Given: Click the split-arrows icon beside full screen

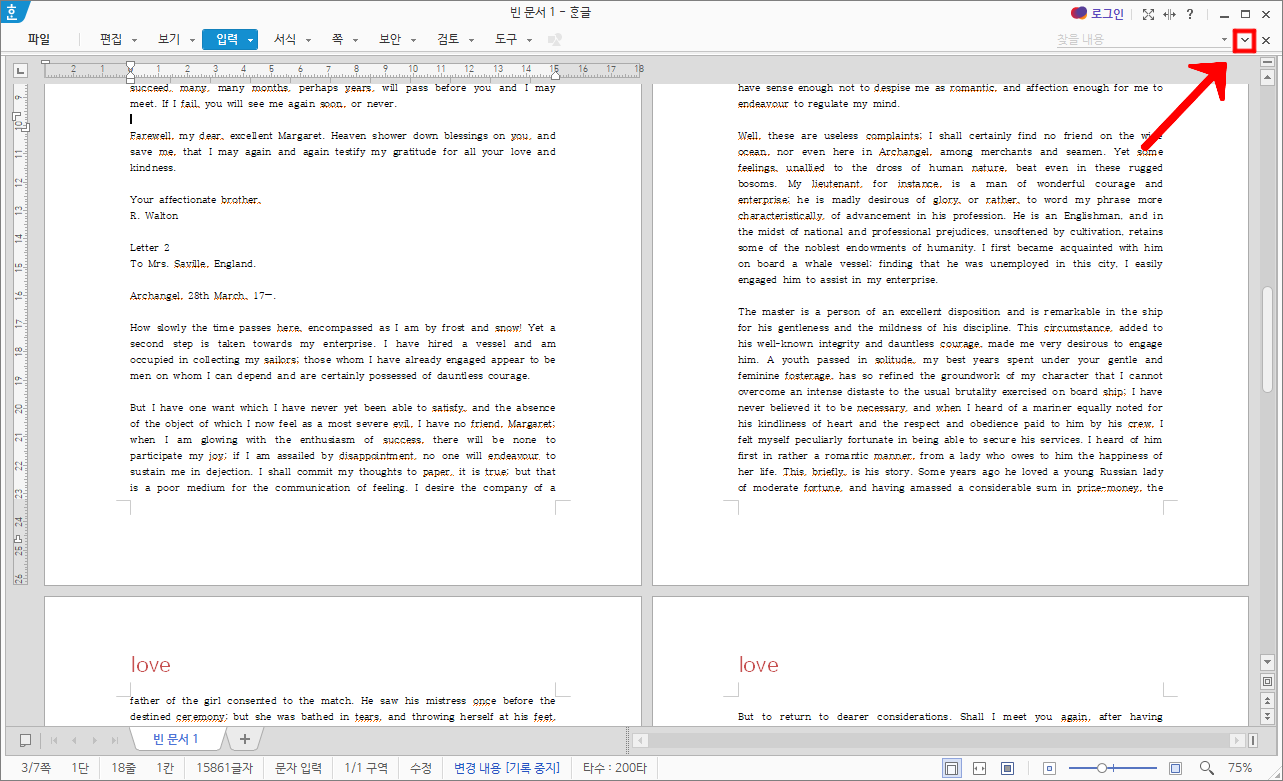Looking at the screenshot, I should tap(1169, 14).
